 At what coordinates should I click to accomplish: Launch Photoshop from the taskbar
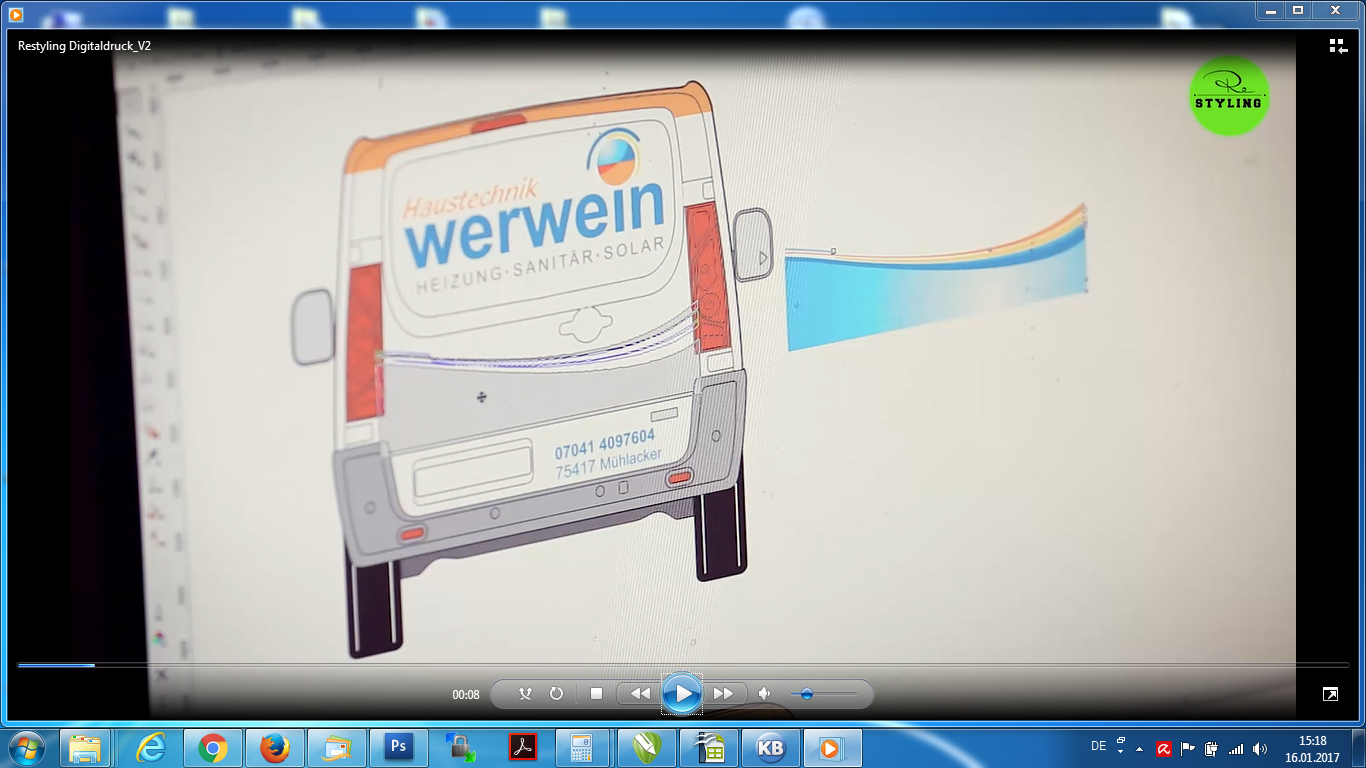point(398,748)
